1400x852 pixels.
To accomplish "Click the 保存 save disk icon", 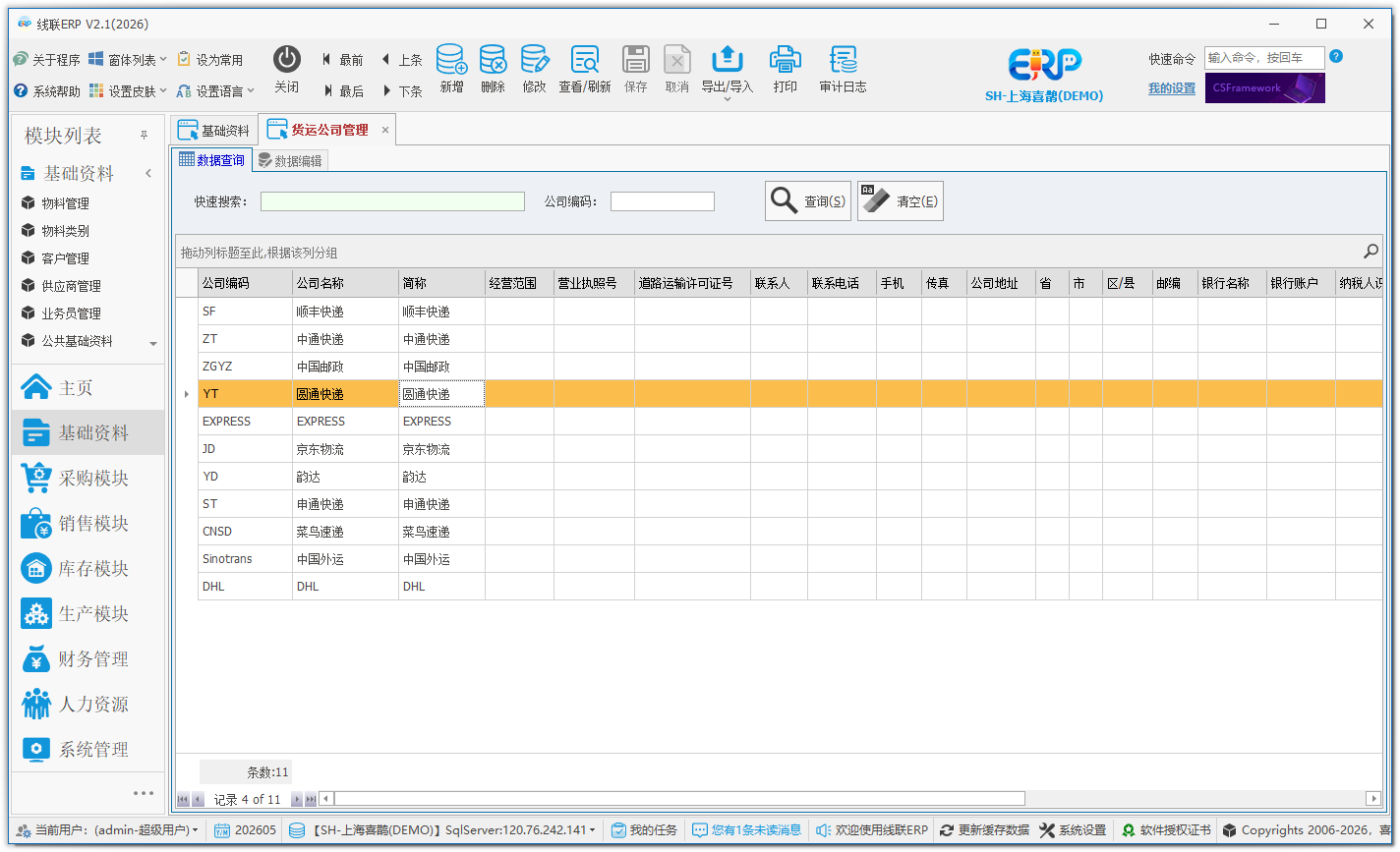I will 636,59.
